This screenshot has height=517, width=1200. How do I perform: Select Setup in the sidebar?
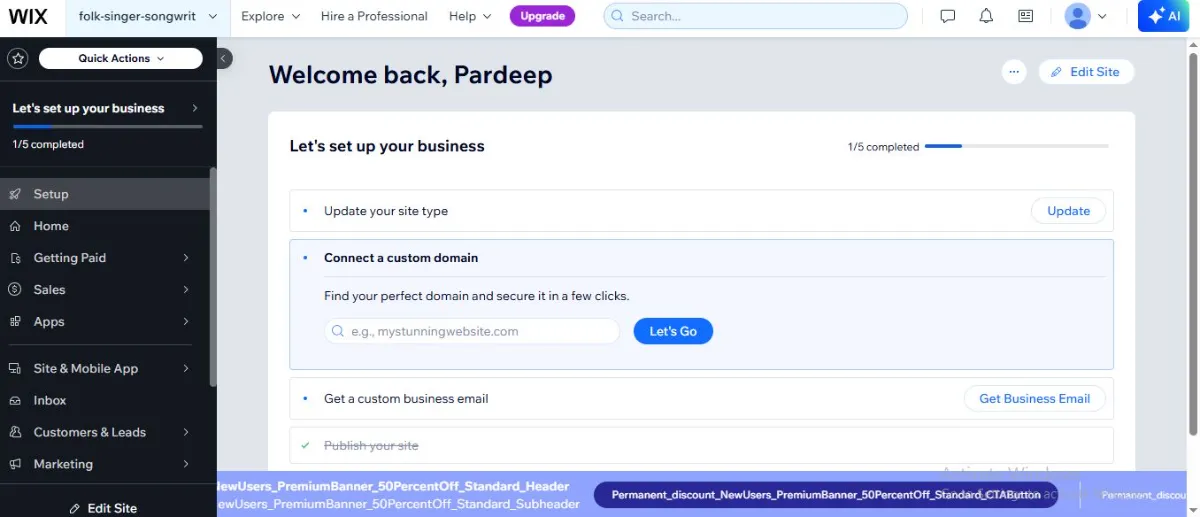[x=105, y=194]
